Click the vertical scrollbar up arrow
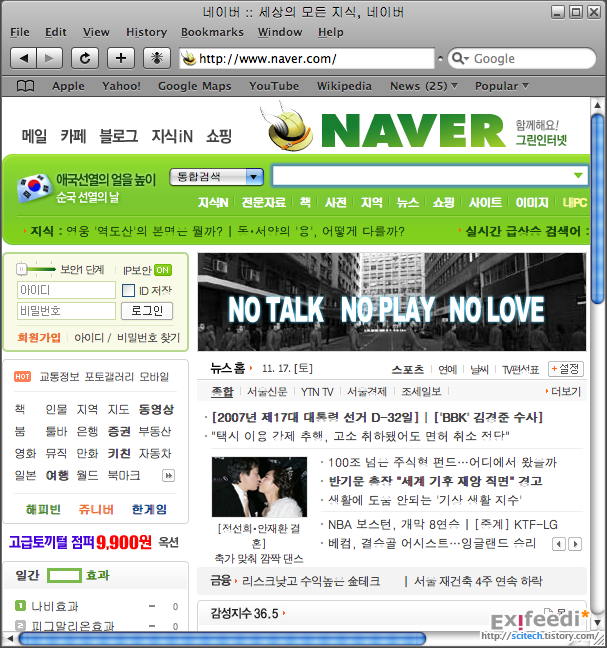The height and width of the screenshot is (648, 607). 597,105
